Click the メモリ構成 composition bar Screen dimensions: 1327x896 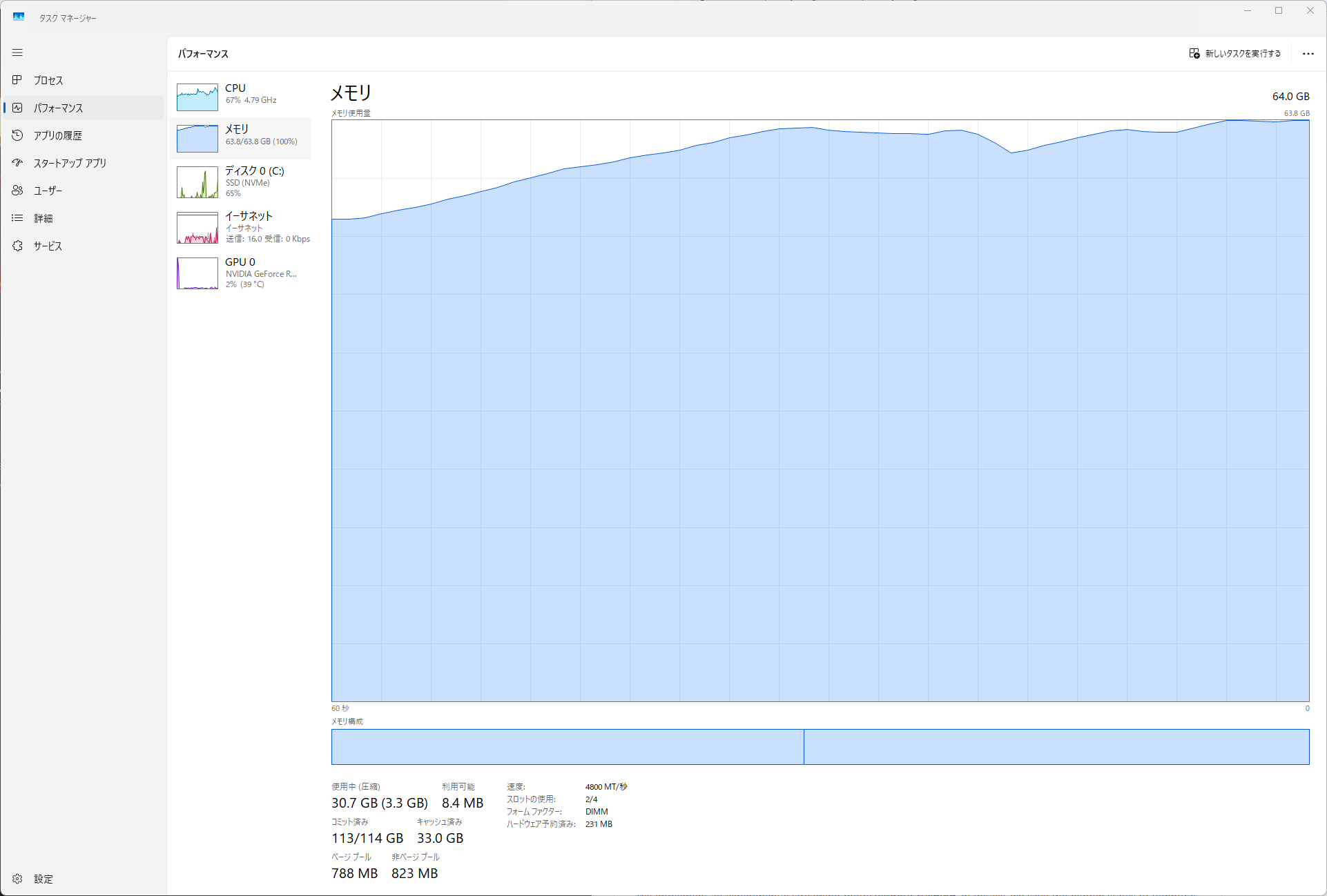(820, 746)
